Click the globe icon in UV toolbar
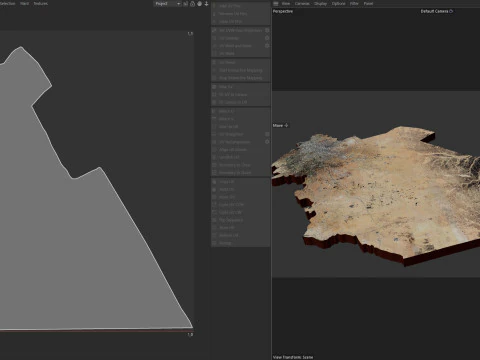Viewport: 480px width, 360px height. (199, 4)
